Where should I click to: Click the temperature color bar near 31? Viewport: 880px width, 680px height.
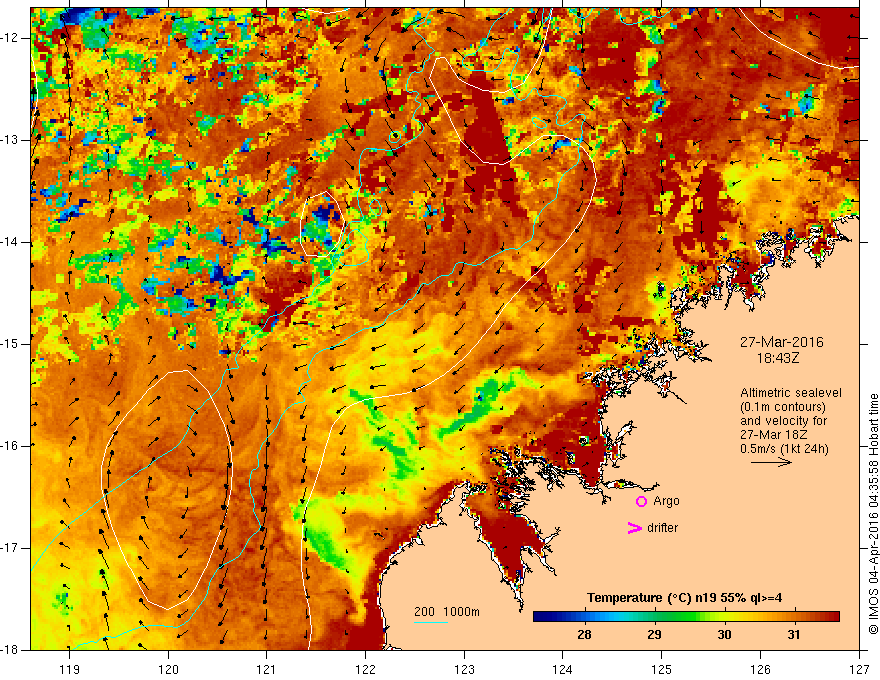(793, 617)
